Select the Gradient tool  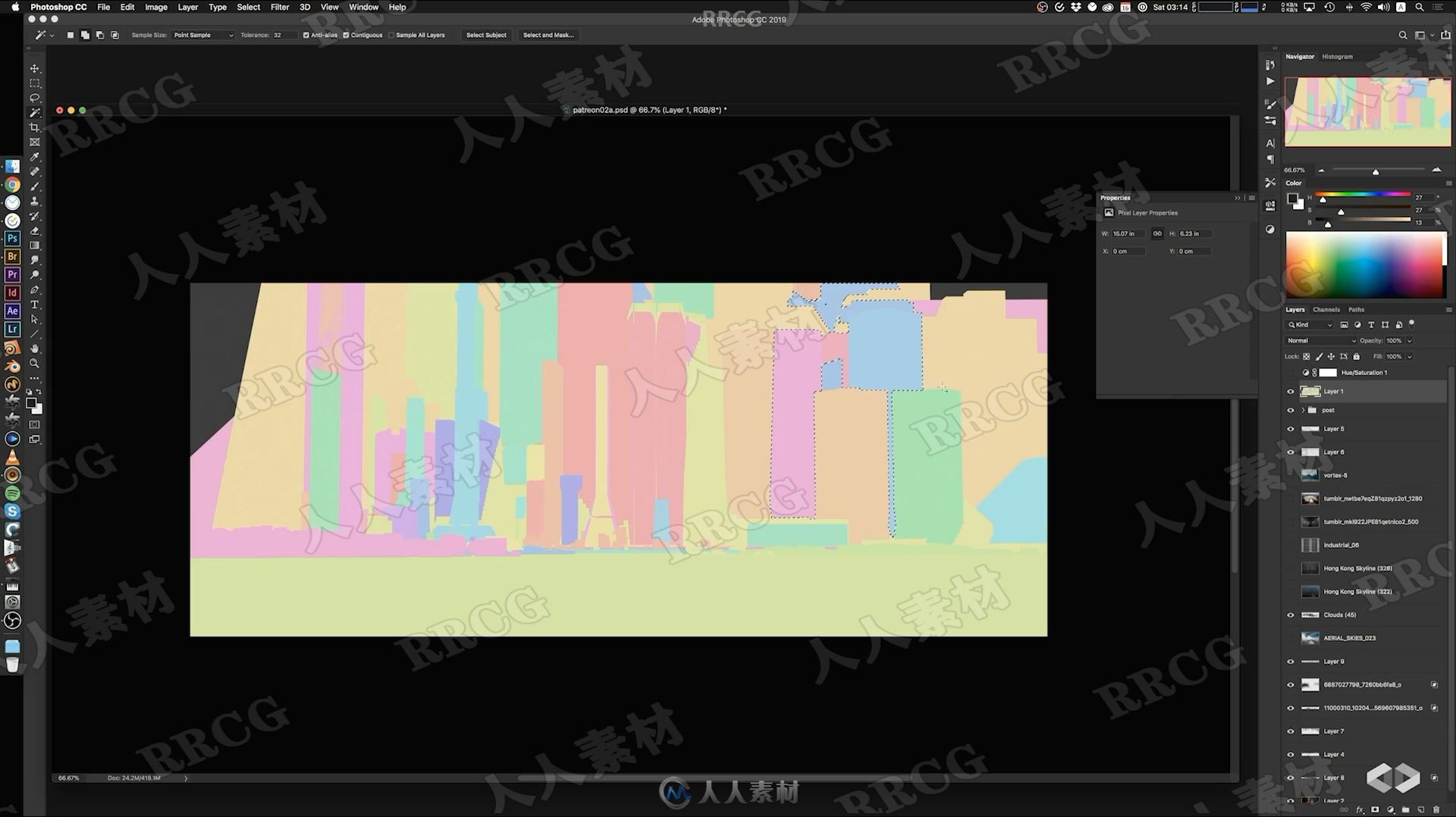click(x=35, y=246)
